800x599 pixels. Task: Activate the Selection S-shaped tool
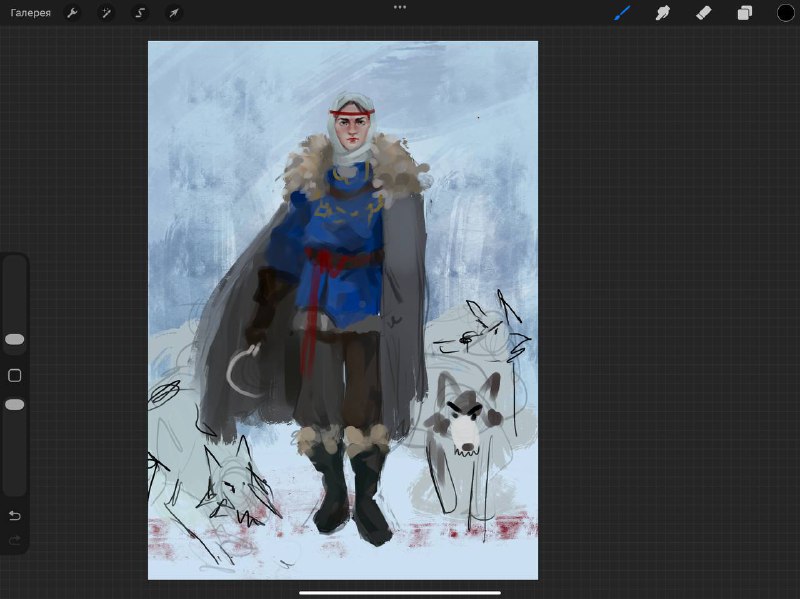[x=140, y=13]
